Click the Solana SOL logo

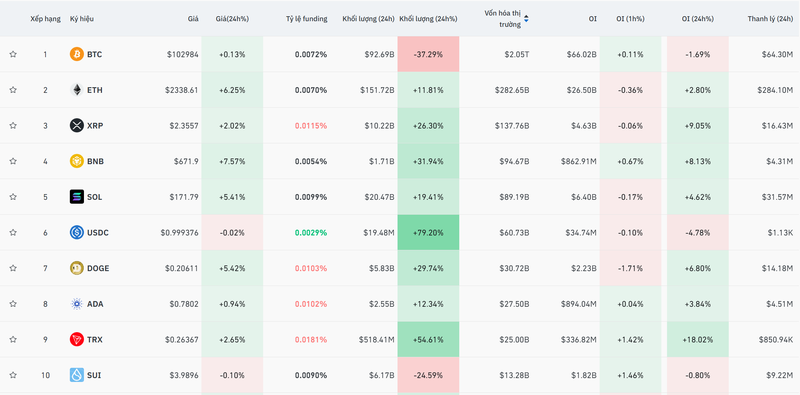pyautogui.click(x=77, y=197)
